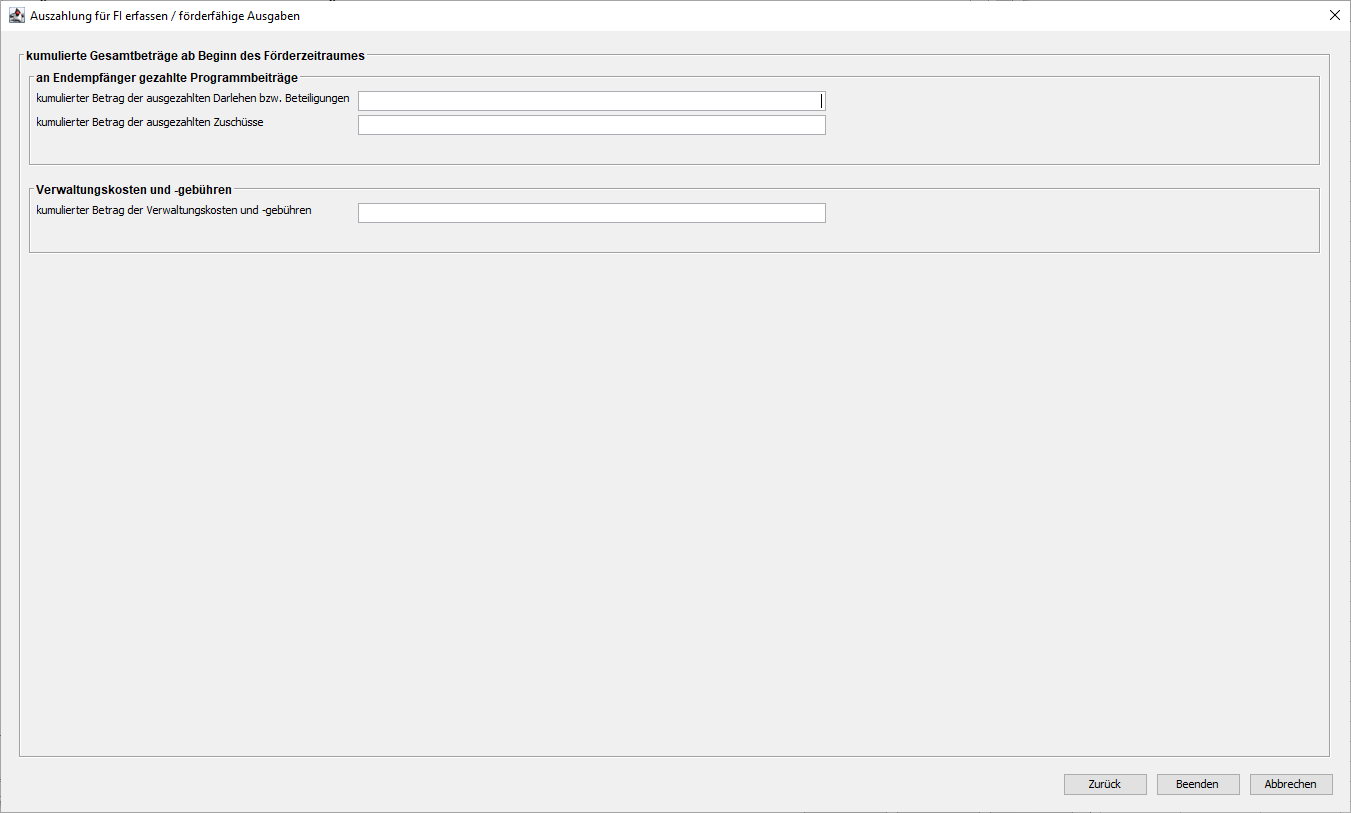This screenshot has height=813, width=1351.
Task: Click the application icon in the title bar
Action: click(16, 16)
